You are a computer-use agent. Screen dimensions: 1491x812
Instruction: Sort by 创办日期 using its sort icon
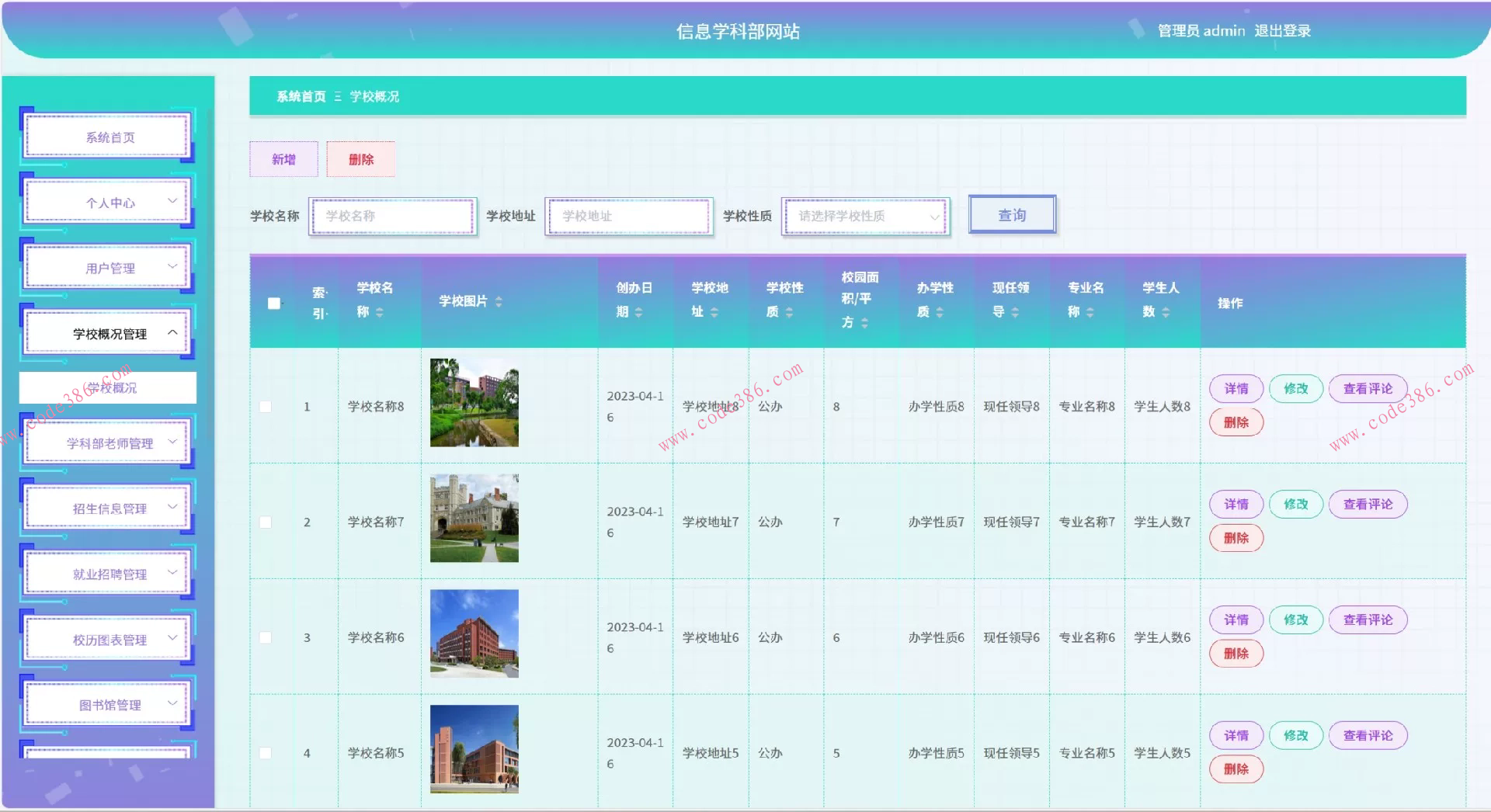click(638, 312)
